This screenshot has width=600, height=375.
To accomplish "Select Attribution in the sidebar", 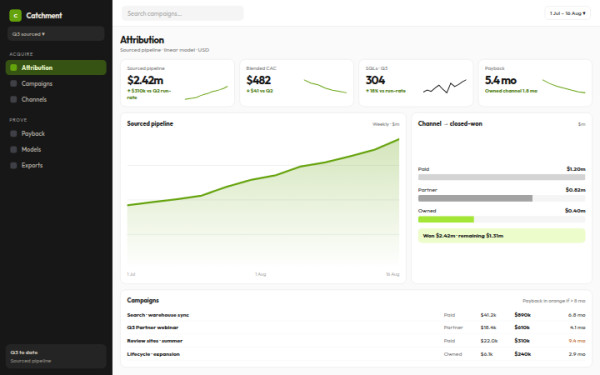I will point(56,67).
